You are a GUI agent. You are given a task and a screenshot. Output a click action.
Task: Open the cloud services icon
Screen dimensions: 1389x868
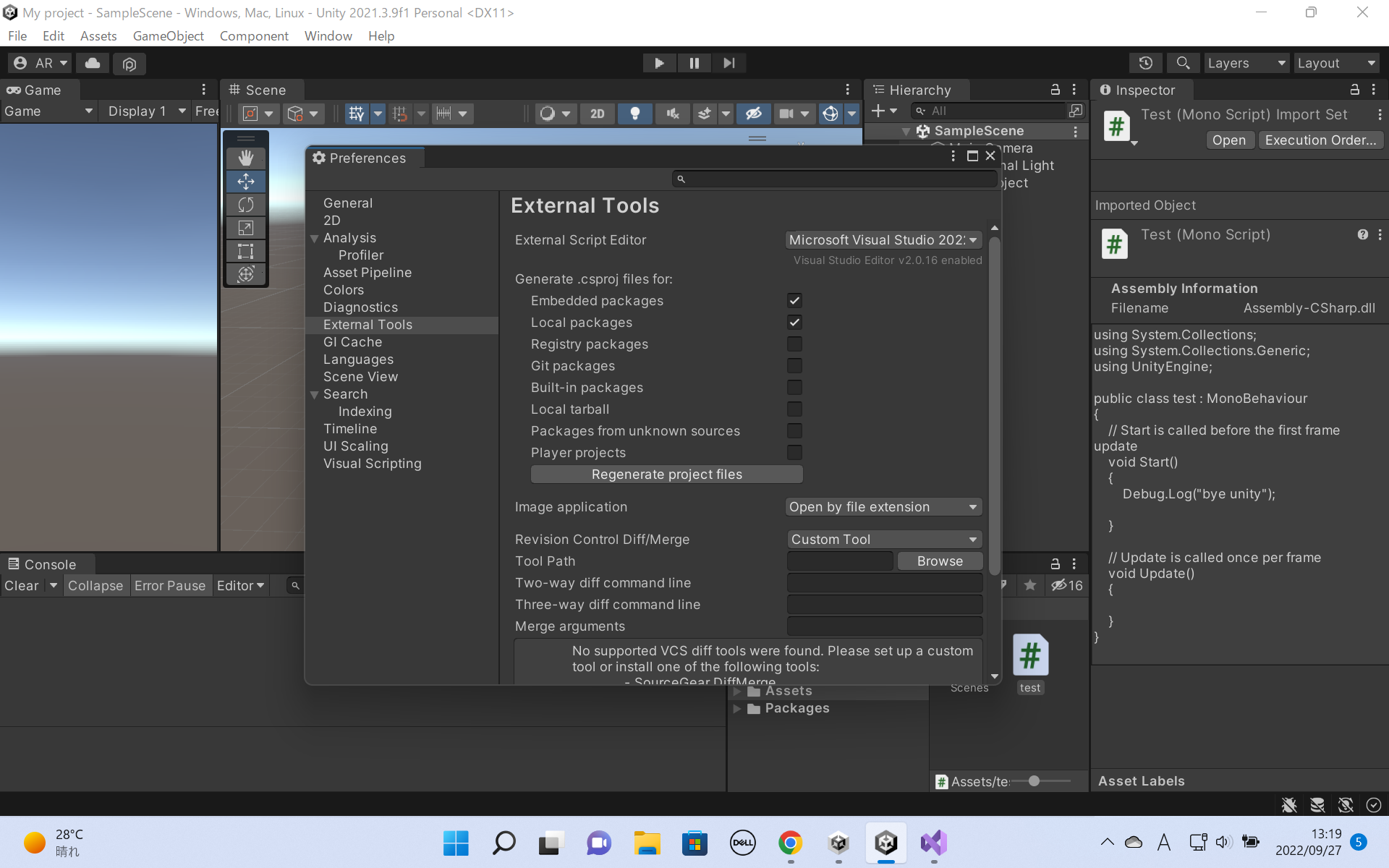coord(93,63)
